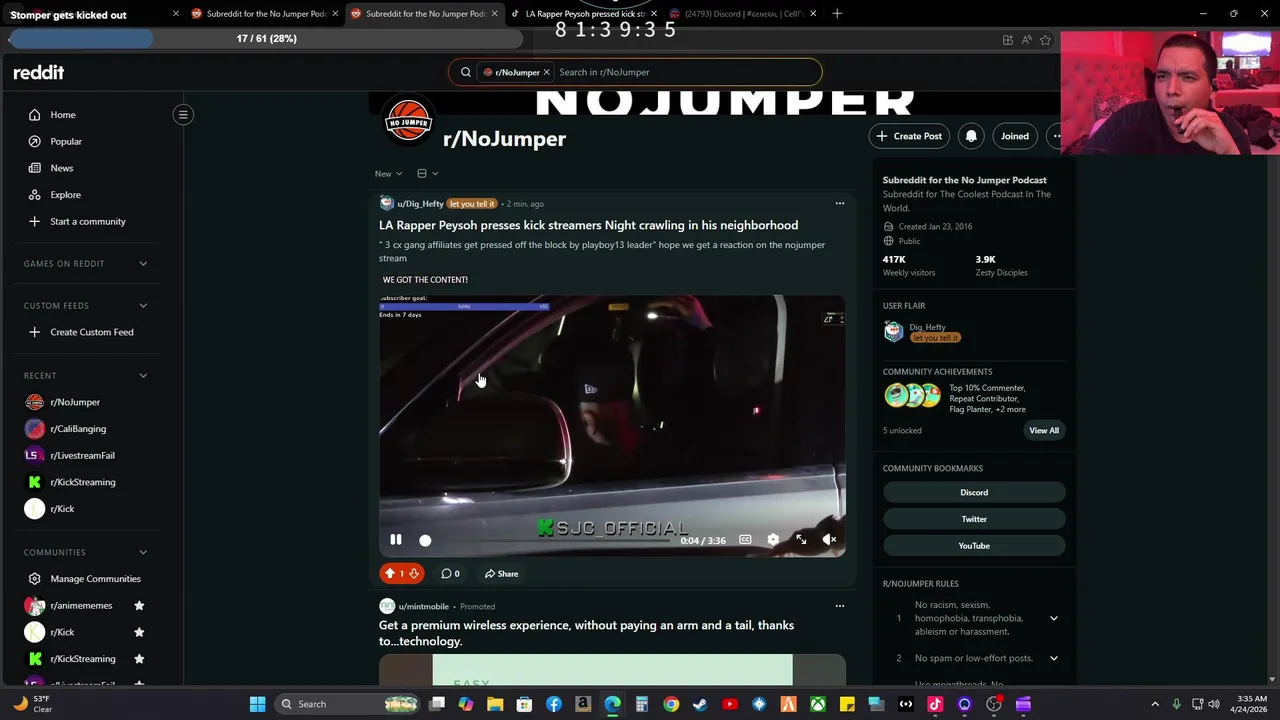The image size is (1280, 720).
Task: Click browser split screen icon
Action: (1007, 40)
